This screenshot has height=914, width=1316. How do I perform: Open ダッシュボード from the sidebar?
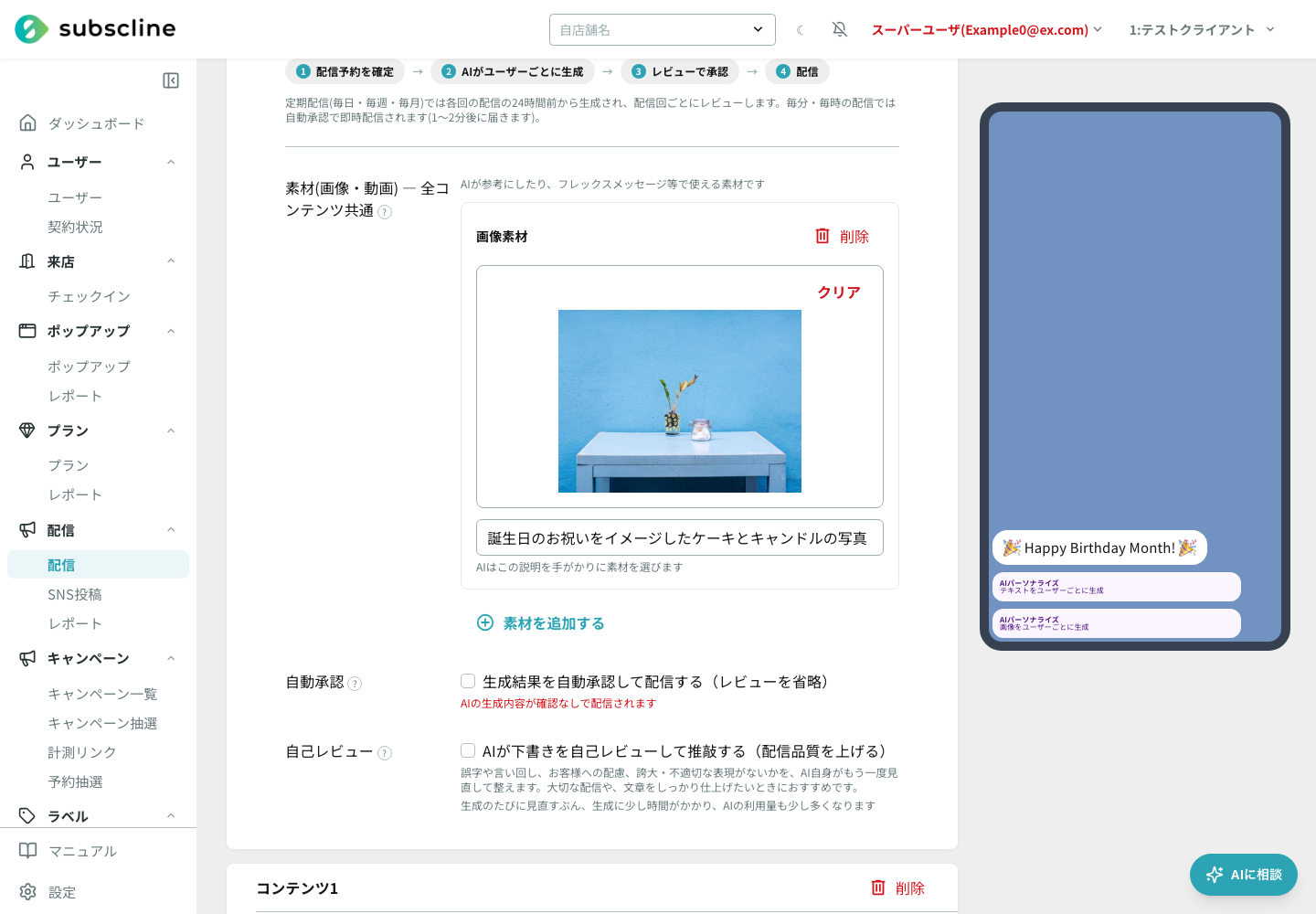96,123
